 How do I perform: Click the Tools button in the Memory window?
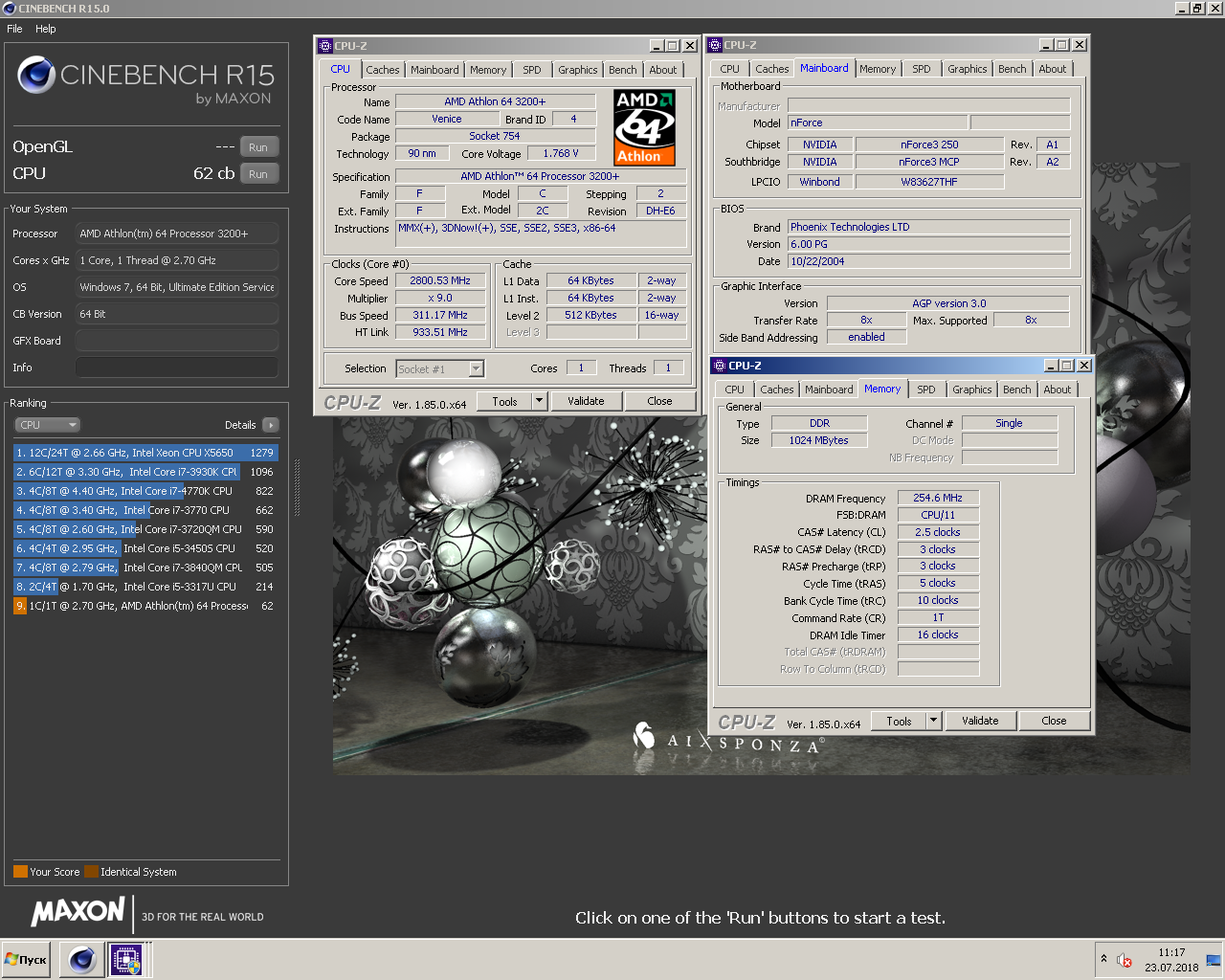click(x=899, y=721)
